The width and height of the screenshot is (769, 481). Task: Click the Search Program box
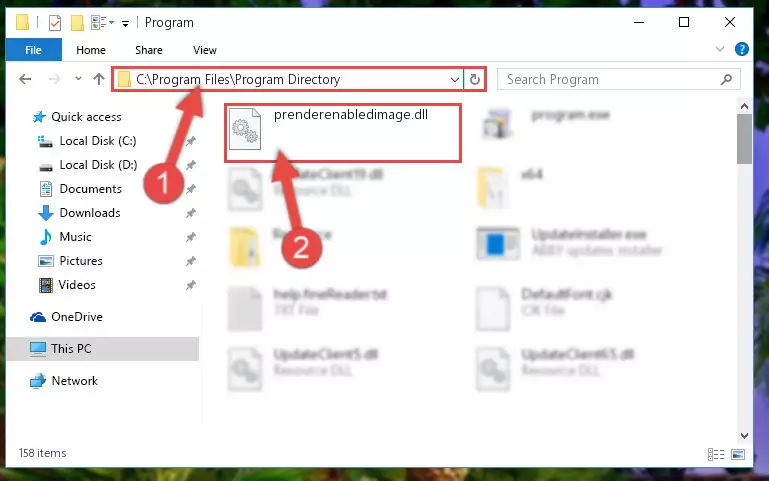click(x=618, y=79)
